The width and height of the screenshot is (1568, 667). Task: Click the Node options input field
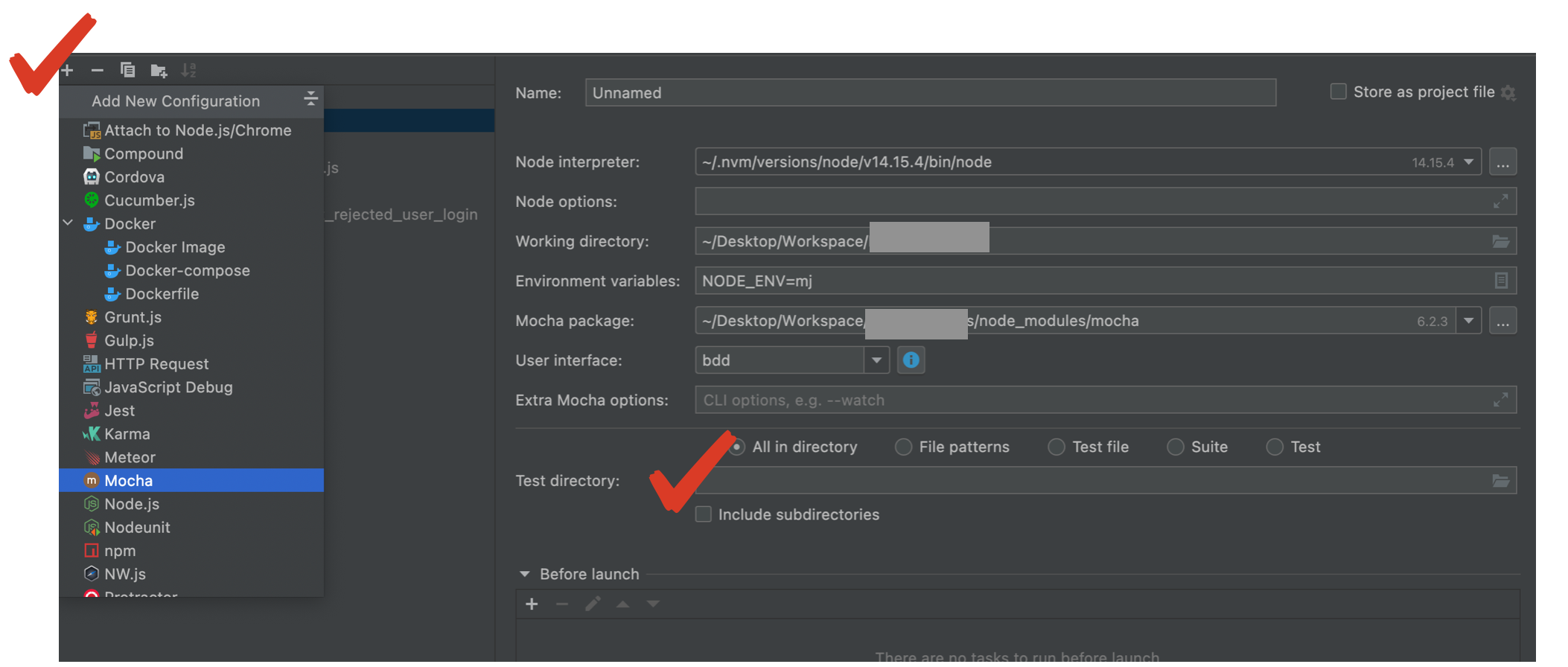click(1105, 202)
